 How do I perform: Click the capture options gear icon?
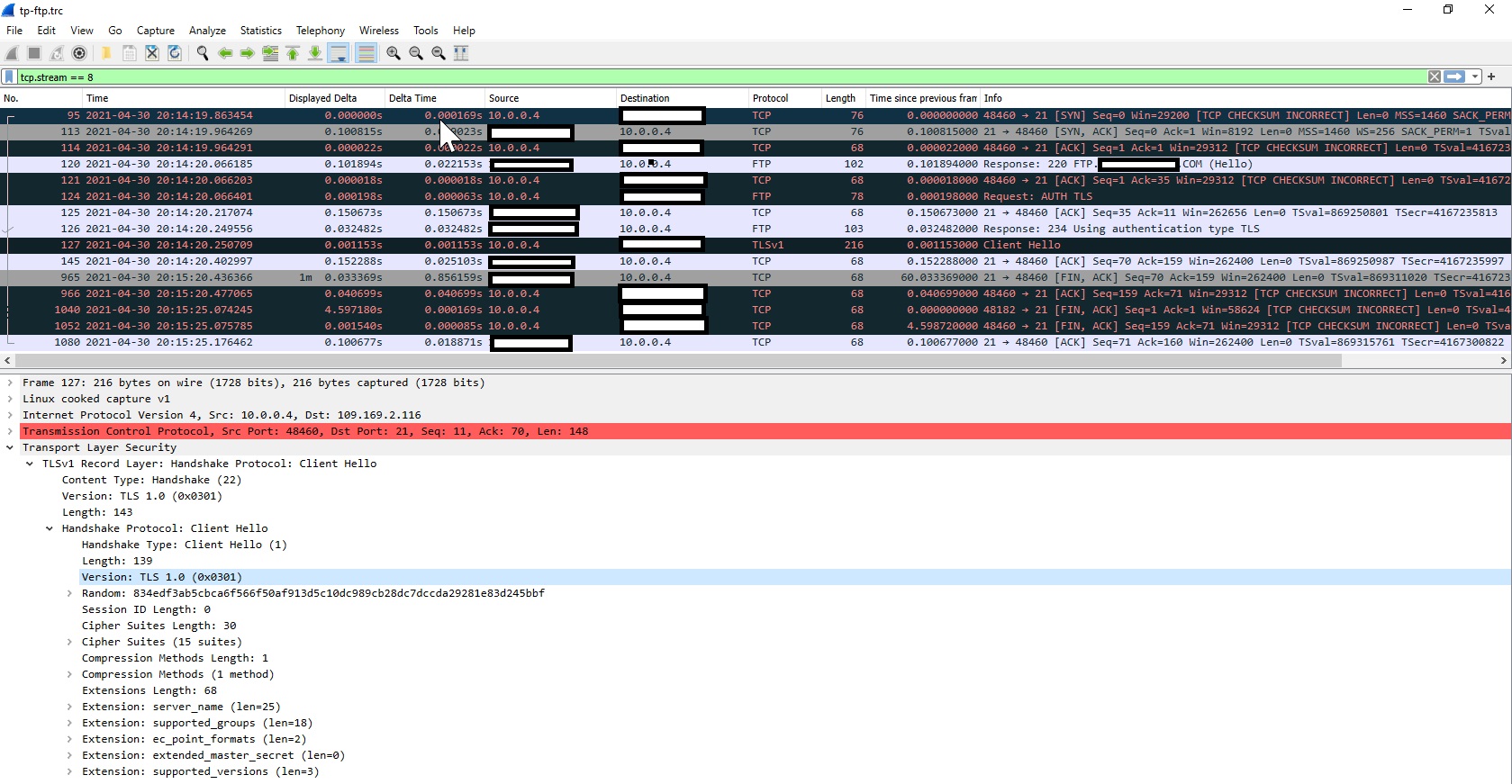pyautogui.click(x=79, y=54)
